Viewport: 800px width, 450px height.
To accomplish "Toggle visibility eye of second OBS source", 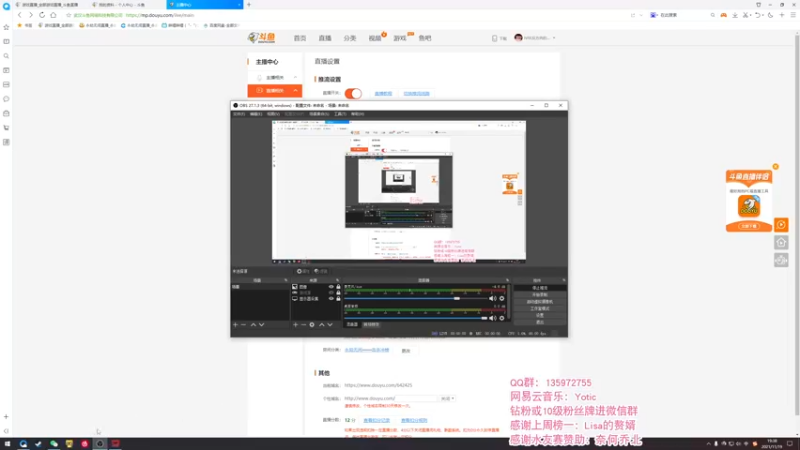I will [x=331, y=293].
